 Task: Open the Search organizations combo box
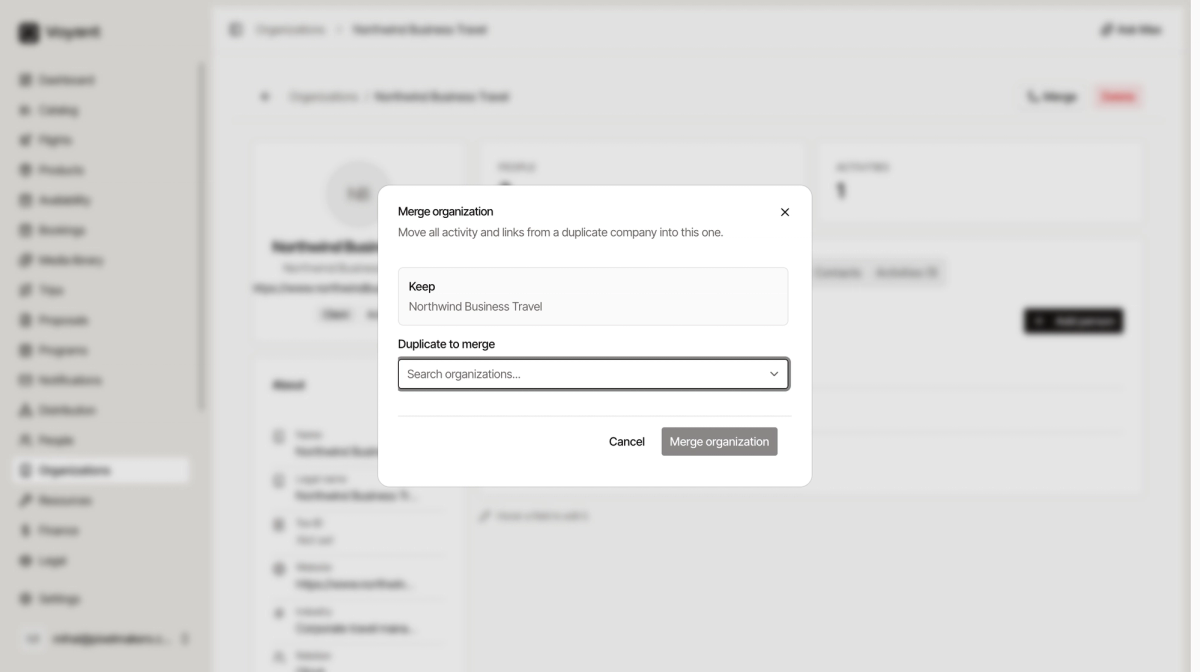[x=593, y=374]
